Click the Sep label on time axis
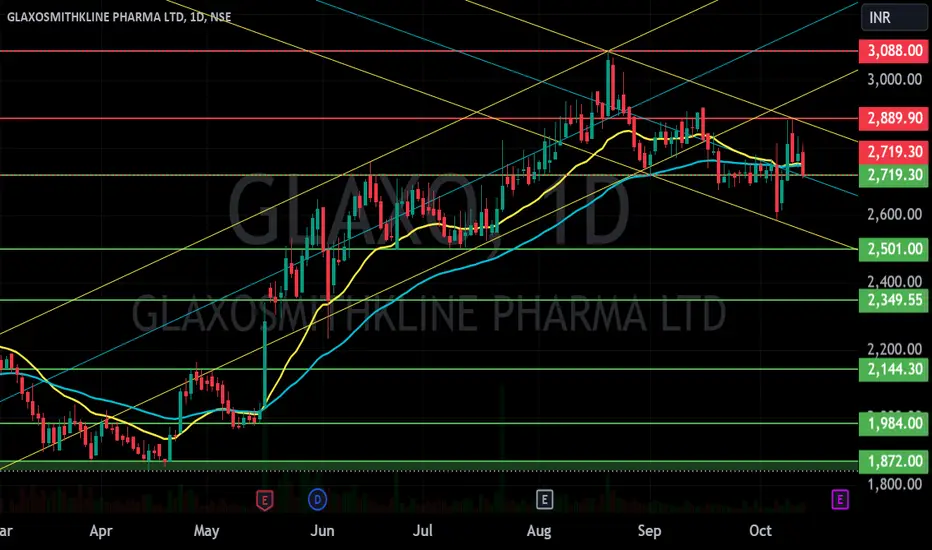This screenshot has height=550, width=932. point(649,531)
